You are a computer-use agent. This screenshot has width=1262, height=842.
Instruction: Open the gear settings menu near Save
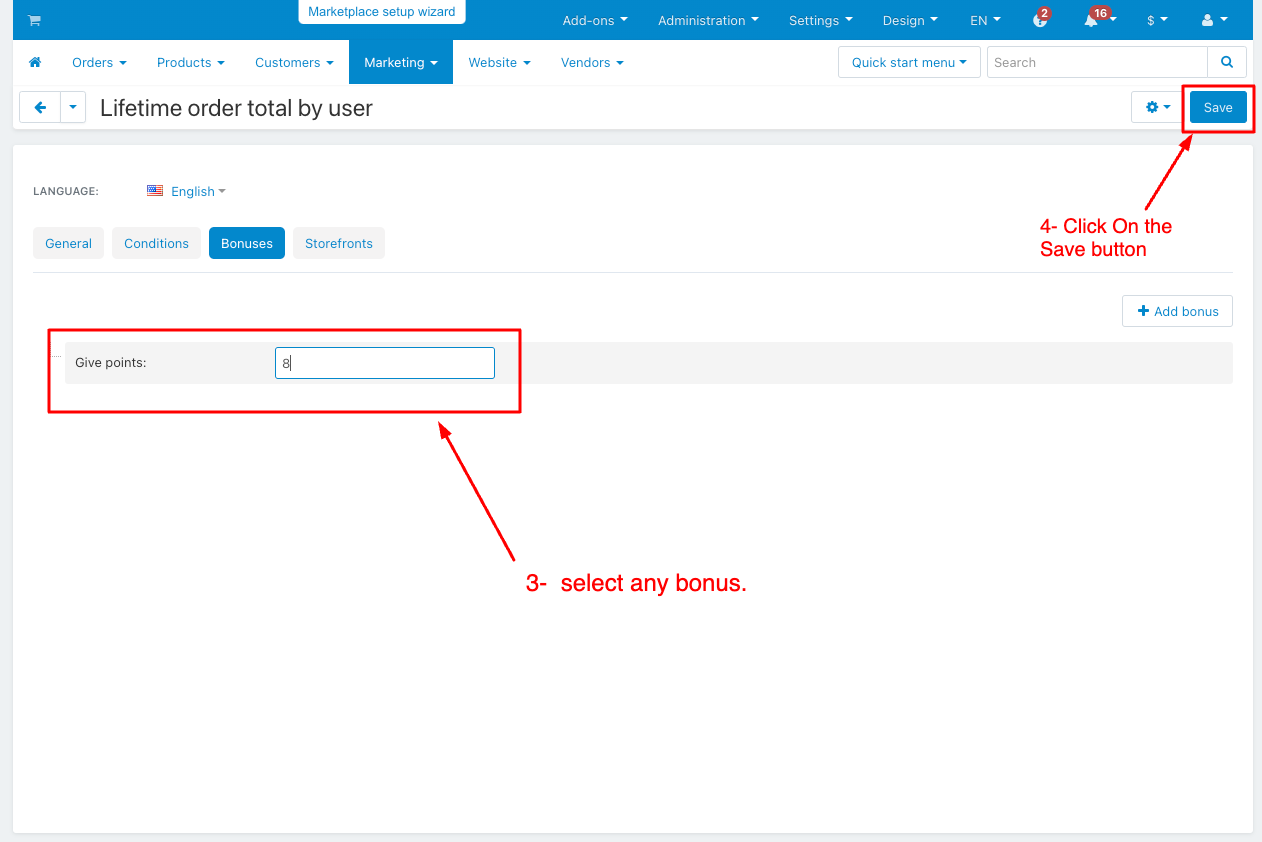pos(1158,108)
